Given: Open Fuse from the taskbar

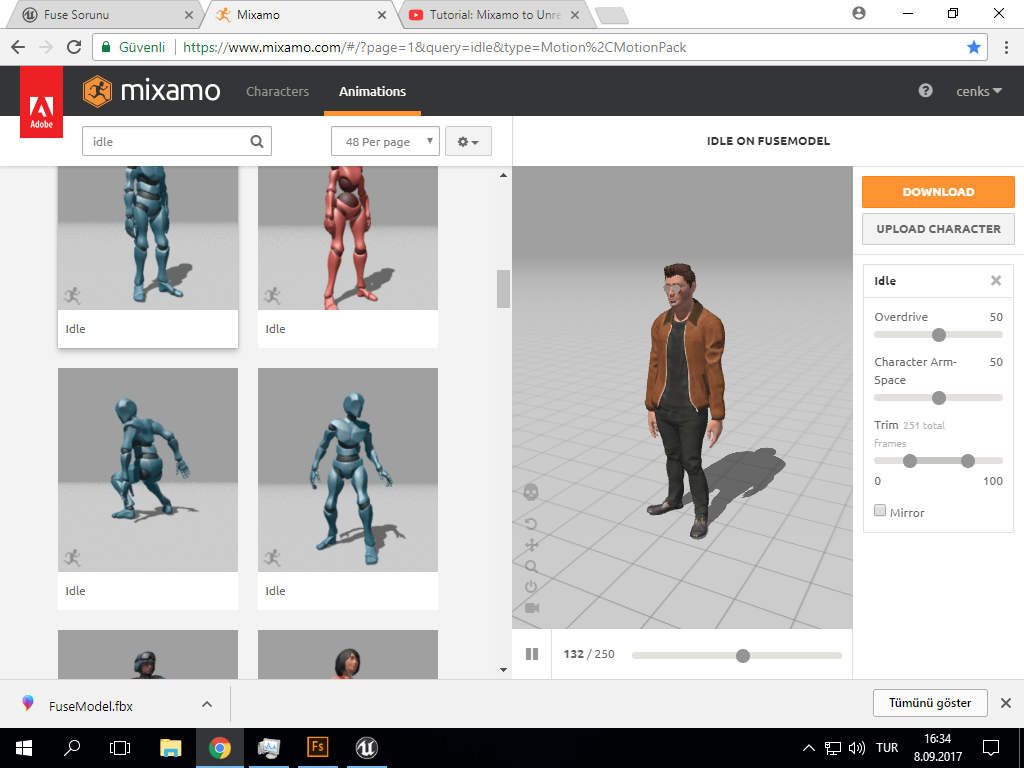Looking at the screenshot, I should tap(318, 748).
